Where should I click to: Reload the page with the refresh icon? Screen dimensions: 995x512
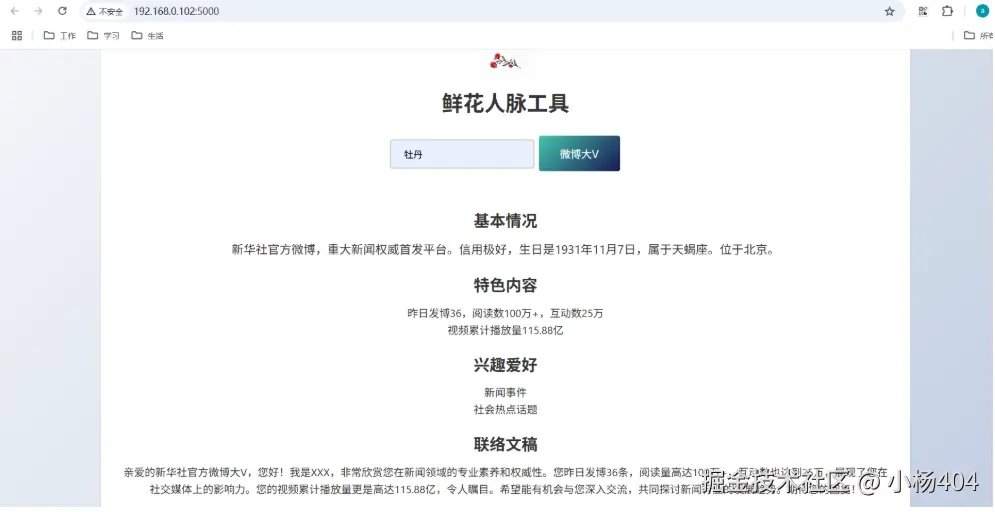(x=62, y=11)
